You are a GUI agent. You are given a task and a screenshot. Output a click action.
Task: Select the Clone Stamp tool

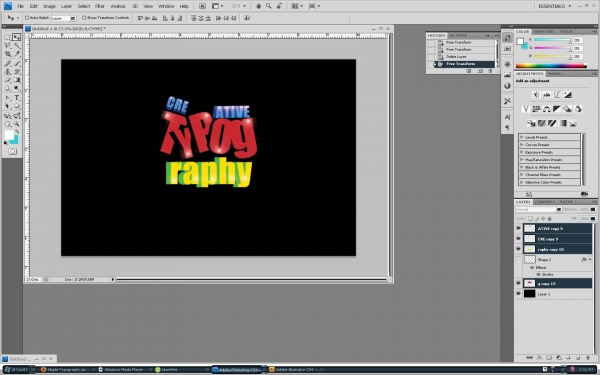(x=7, y=72)
